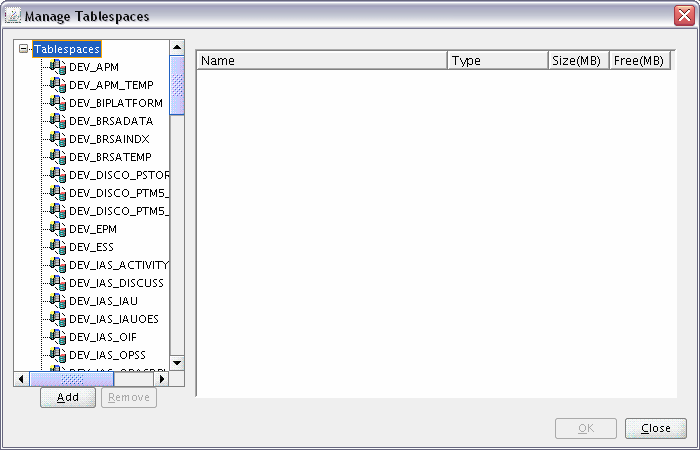700x450 pixels.
Task: Select DEV_APM in the tree
Action: 94,67
